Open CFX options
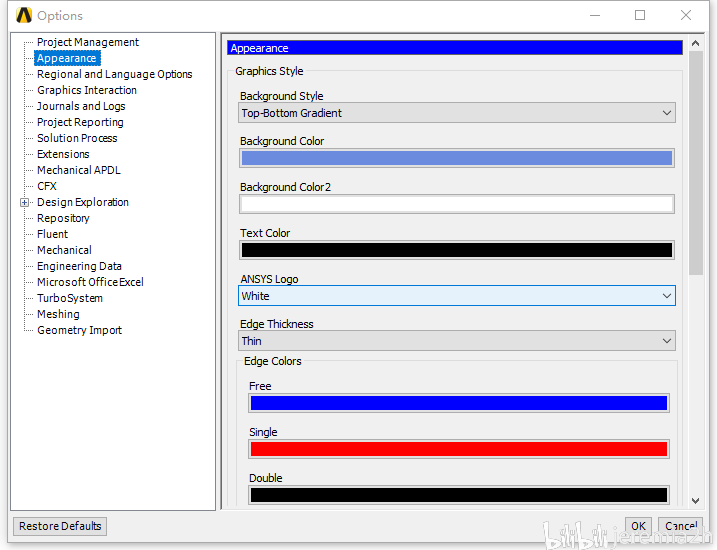The image size is (717, 550). click(47, 186)
